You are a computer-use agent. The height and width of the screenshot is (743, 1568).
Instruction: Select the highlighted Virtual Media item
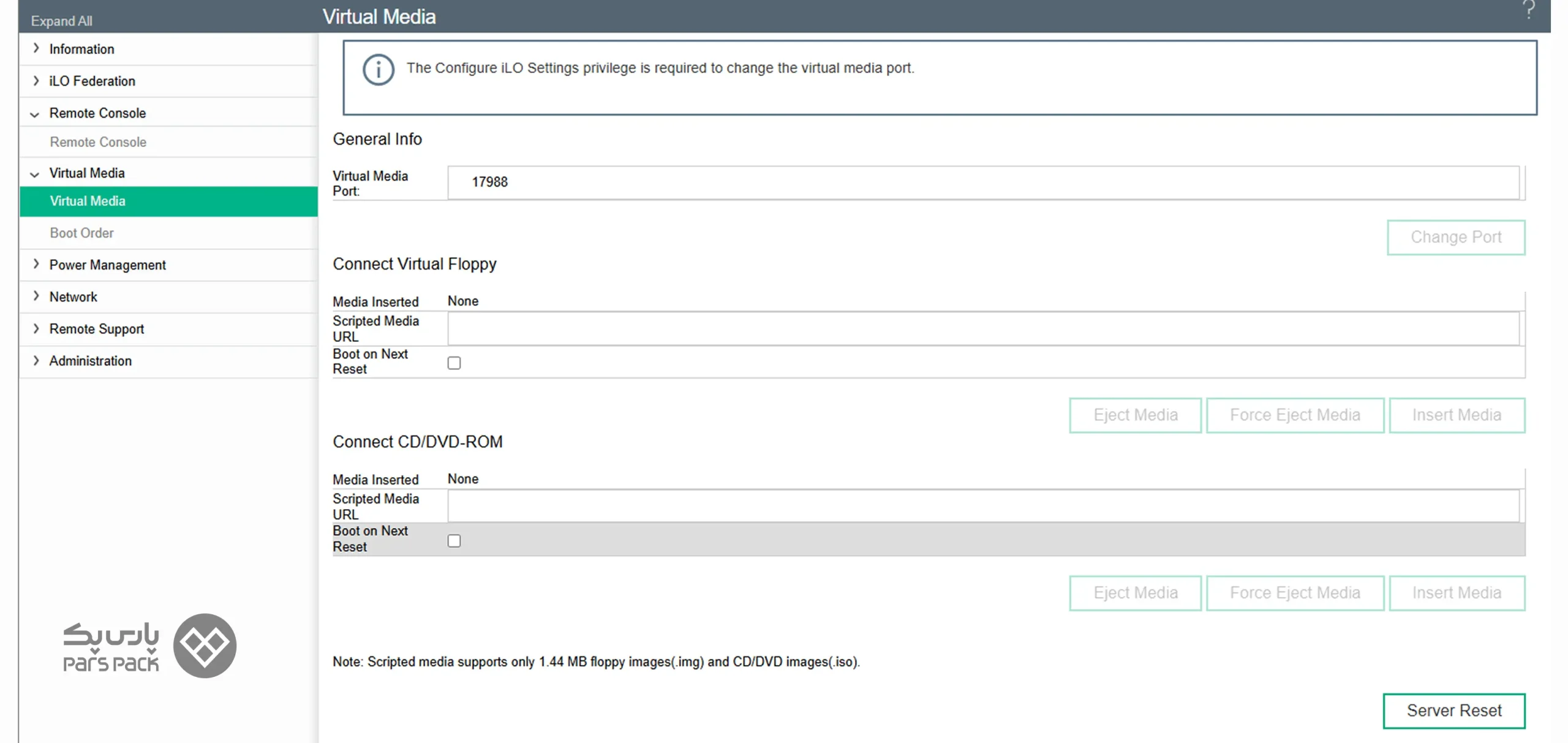(x=168, y=202)
